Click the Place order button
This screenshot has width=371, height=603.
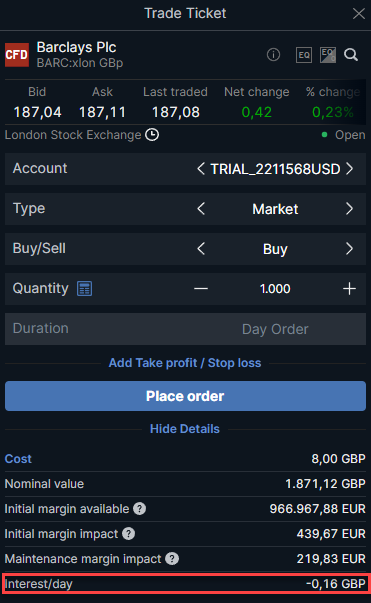click(x=185, y=396)
